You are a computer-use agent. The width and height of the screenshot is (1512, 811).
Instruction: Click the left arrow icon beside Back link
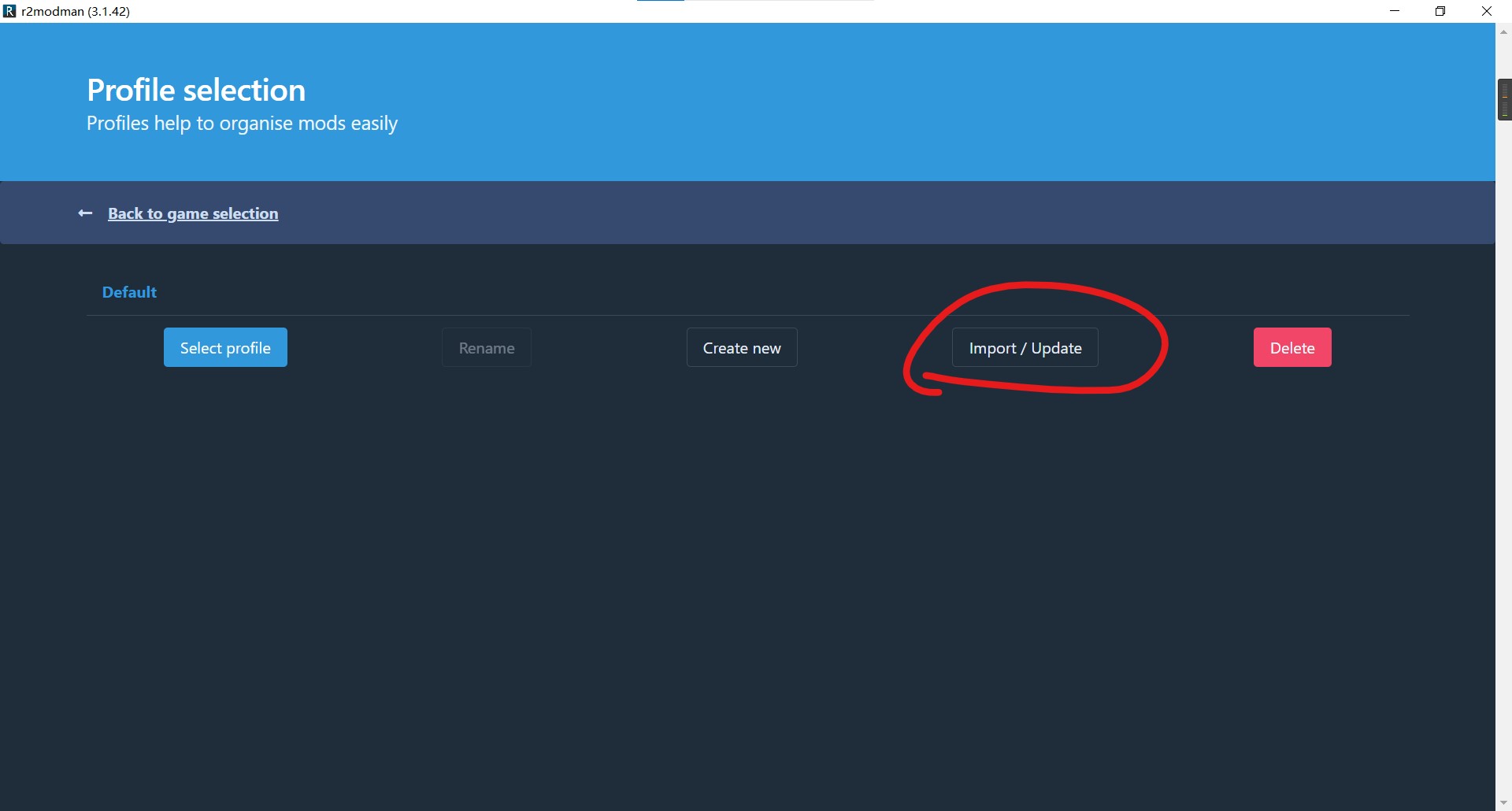tap(85, 213)
